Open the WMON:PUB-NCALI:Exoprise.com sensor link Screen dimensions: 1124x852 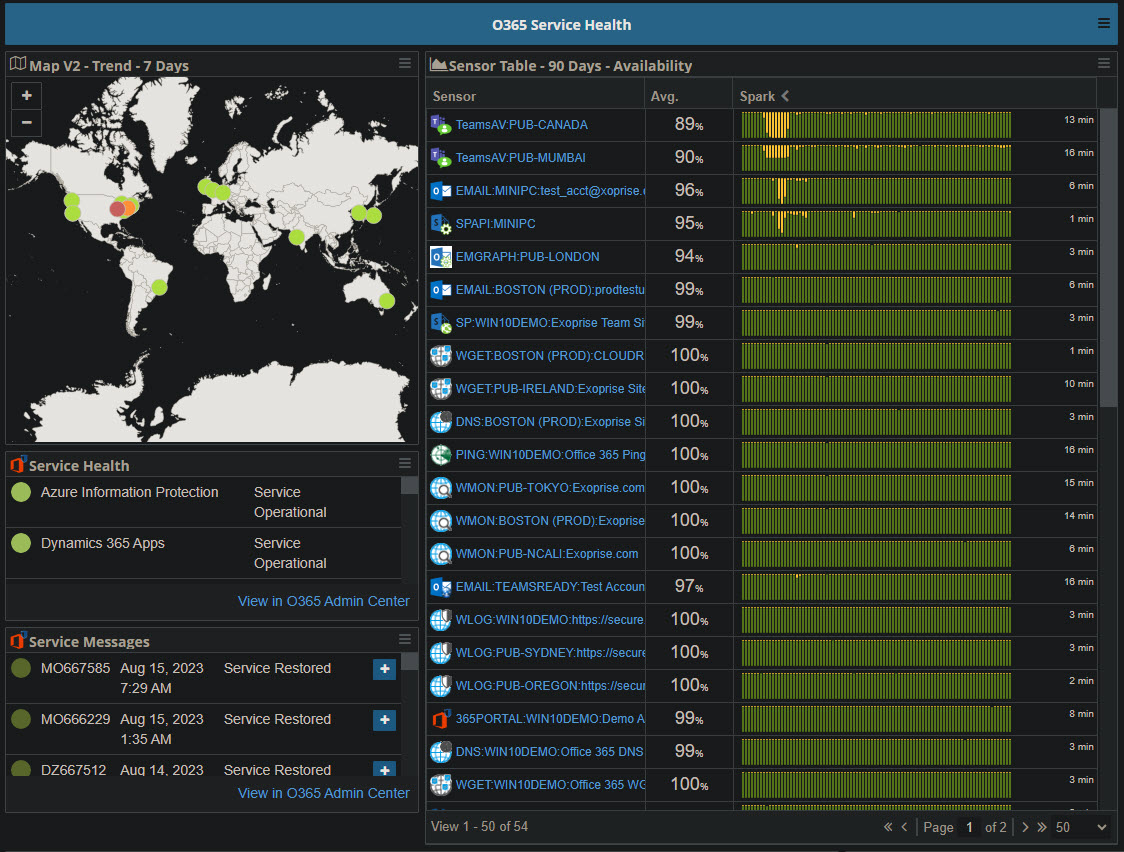coord(546,554)
